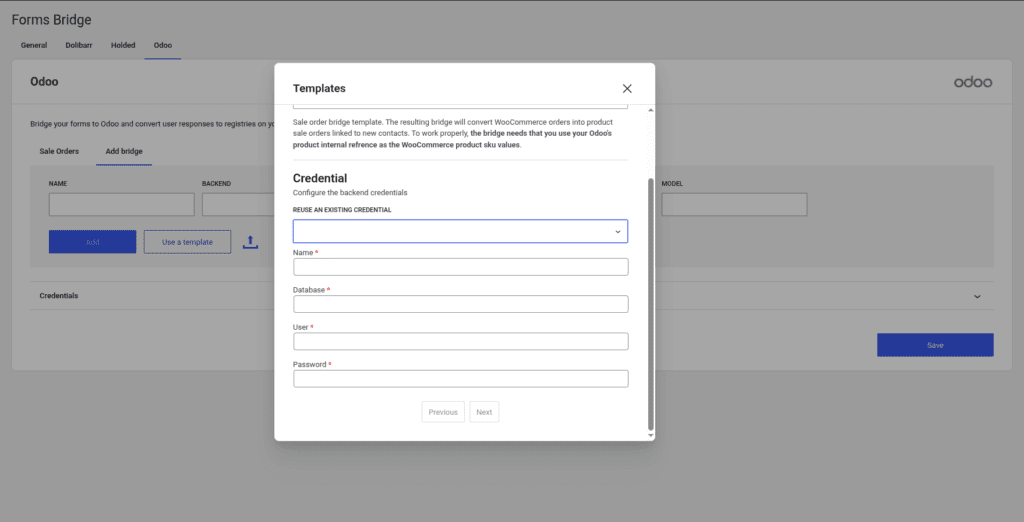
Task: Click the Templates dialog vertical scrollbar
Action: click(x=650, y=304)
